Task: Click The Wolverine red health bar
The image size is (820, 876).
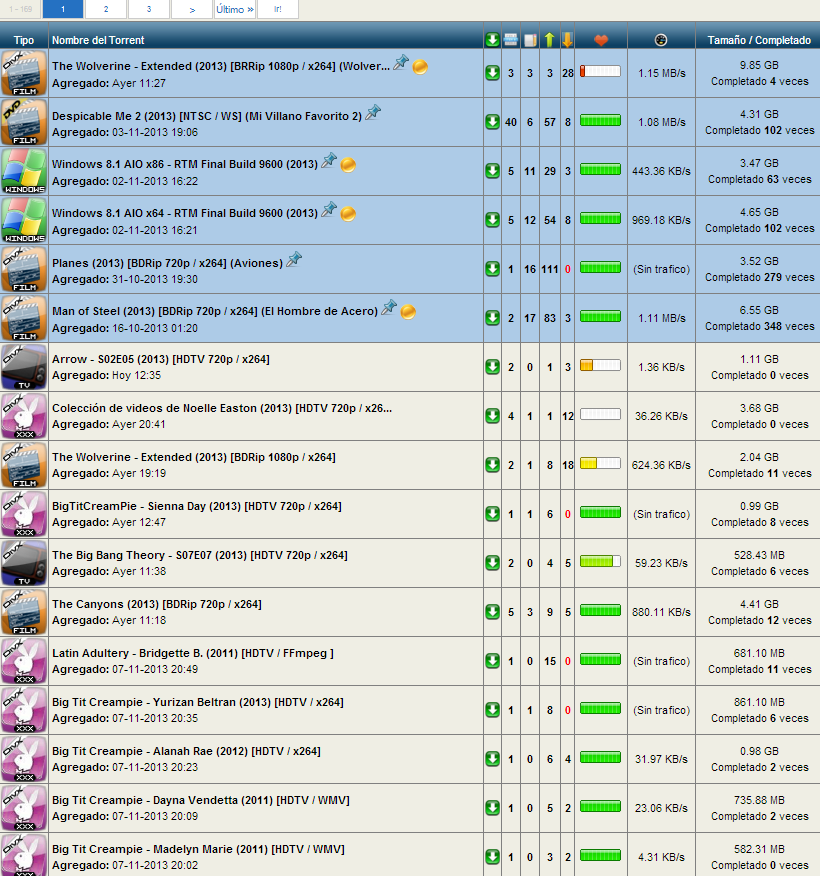Action: point(600,72)
